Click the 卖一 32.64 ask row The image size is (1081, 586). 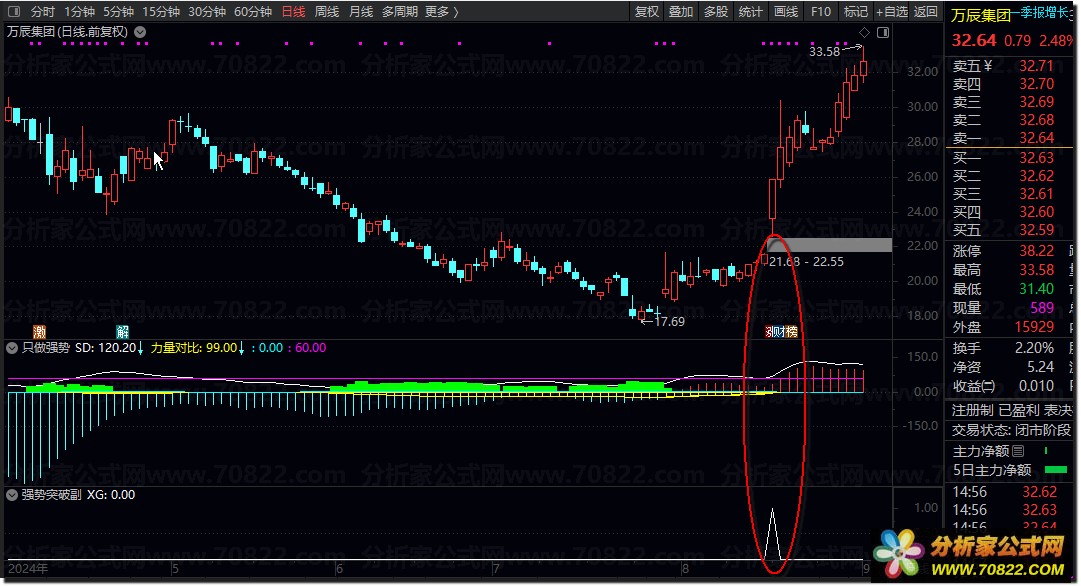pyautogui.click(x=1011, y=138)
